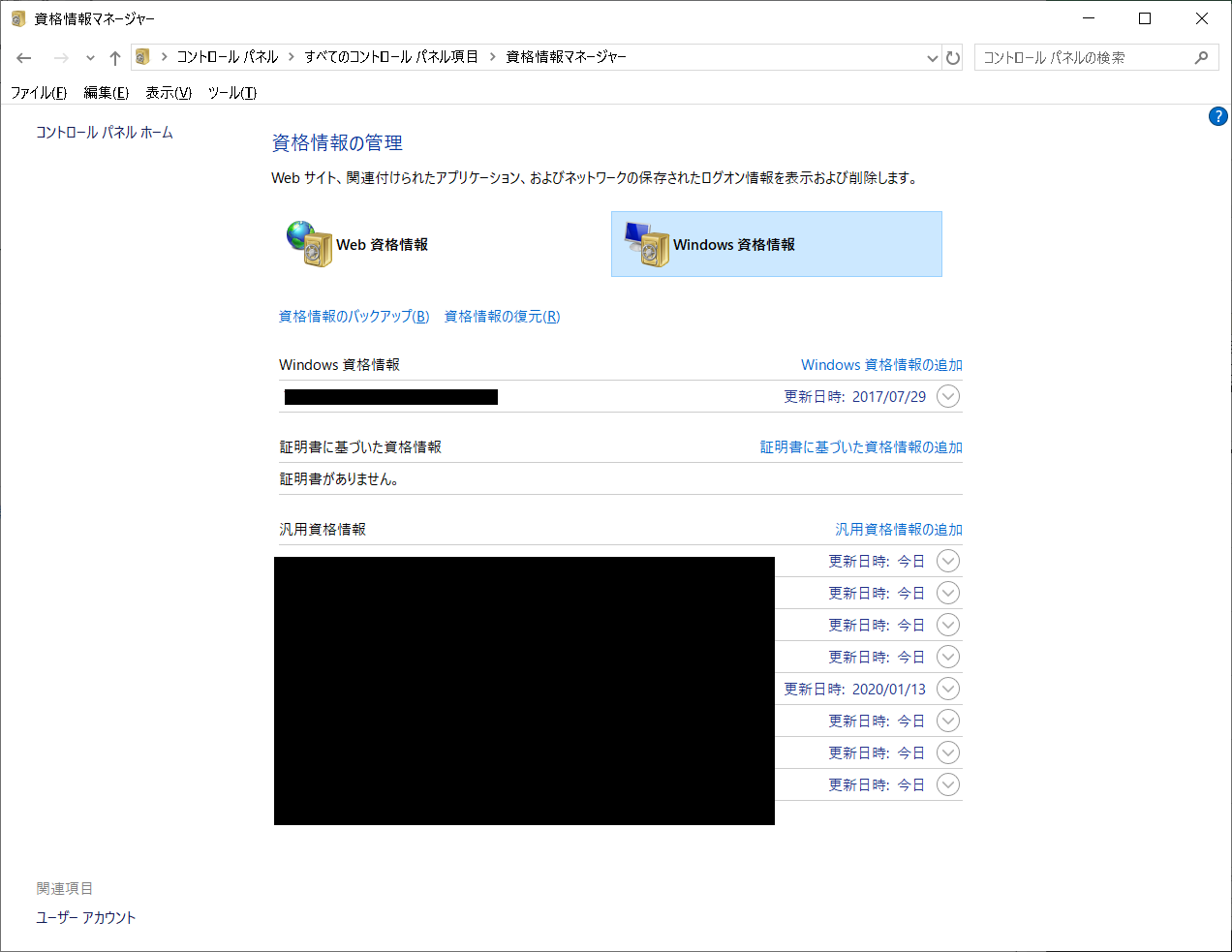This screenshot has height=952, width=1232.
Task: Select the Windows 資格情報 label
Action: (x=734, y=245)
